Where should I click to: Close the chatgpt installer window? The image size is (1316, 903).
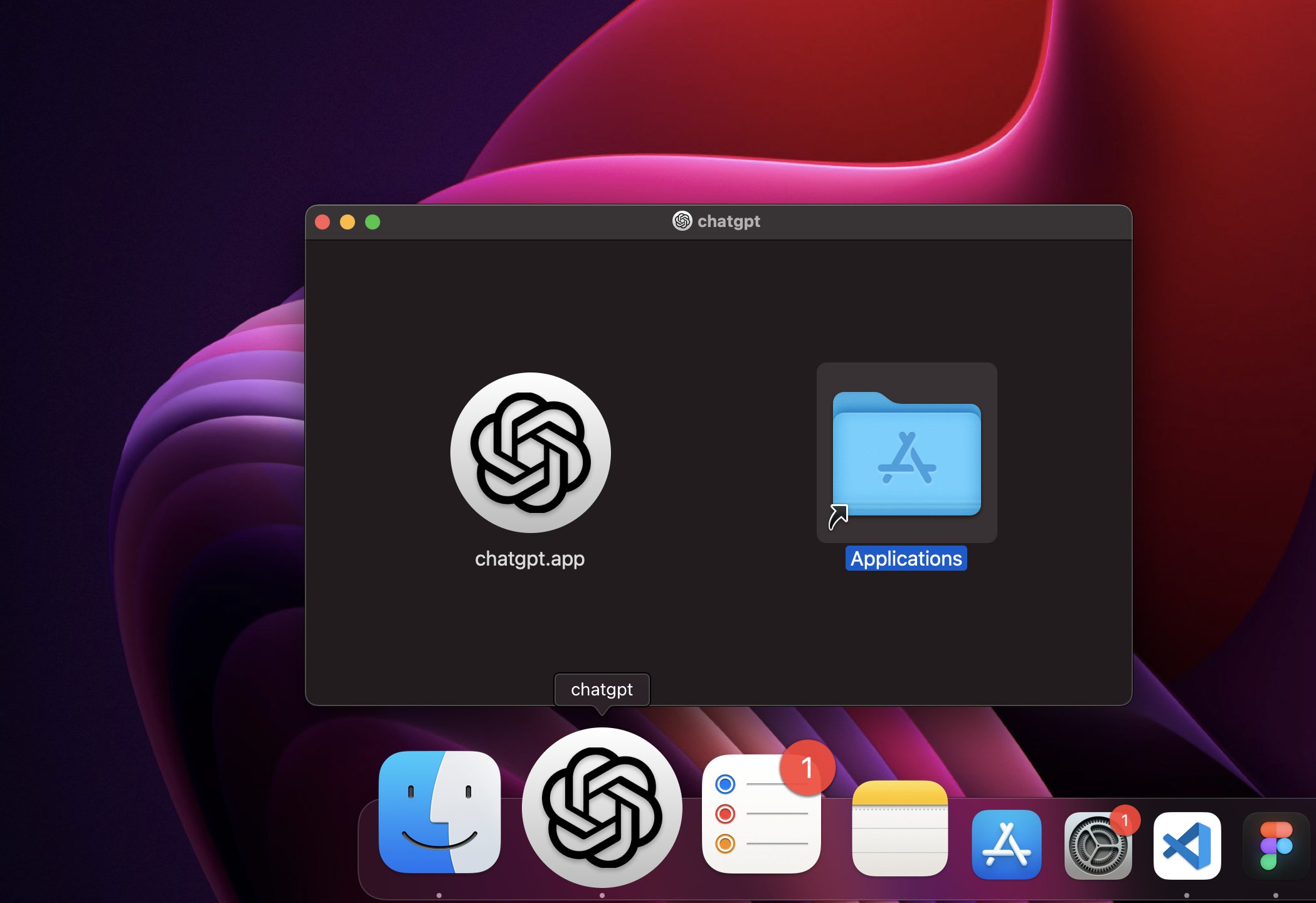click(x=322, y=222)
